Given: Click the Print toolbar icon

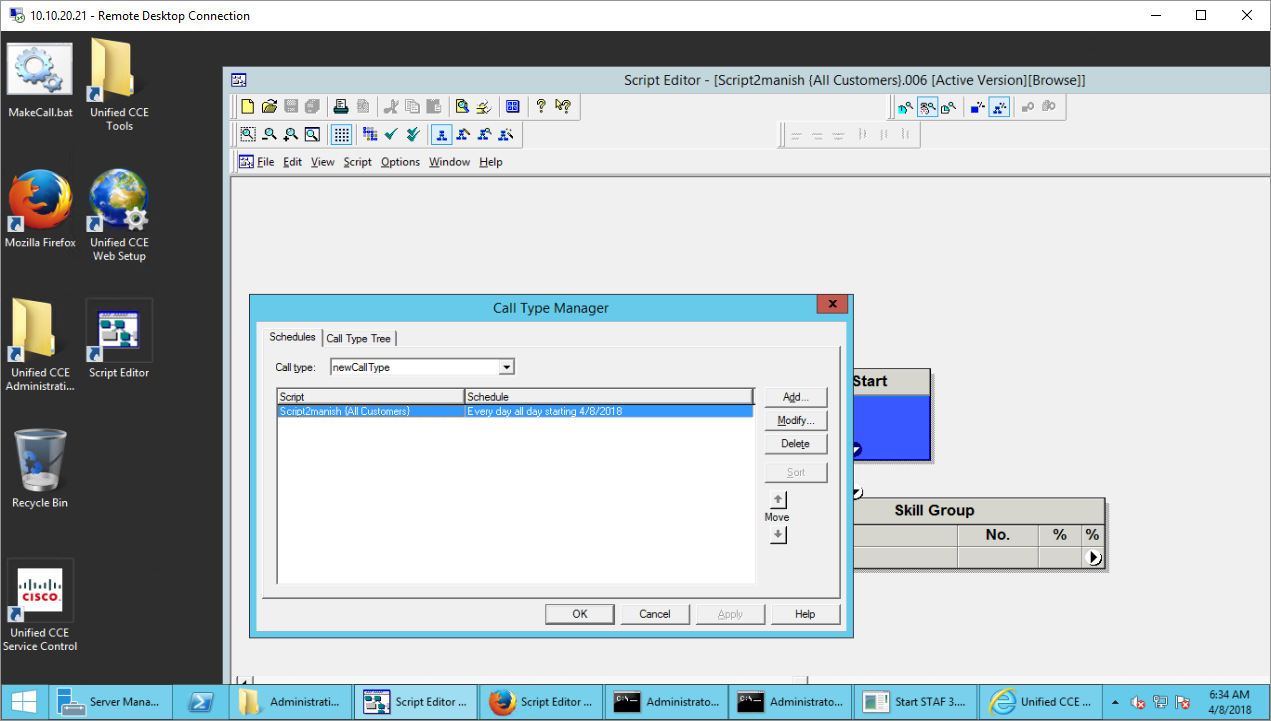Looking at the screenshot, I should [341, 106].
